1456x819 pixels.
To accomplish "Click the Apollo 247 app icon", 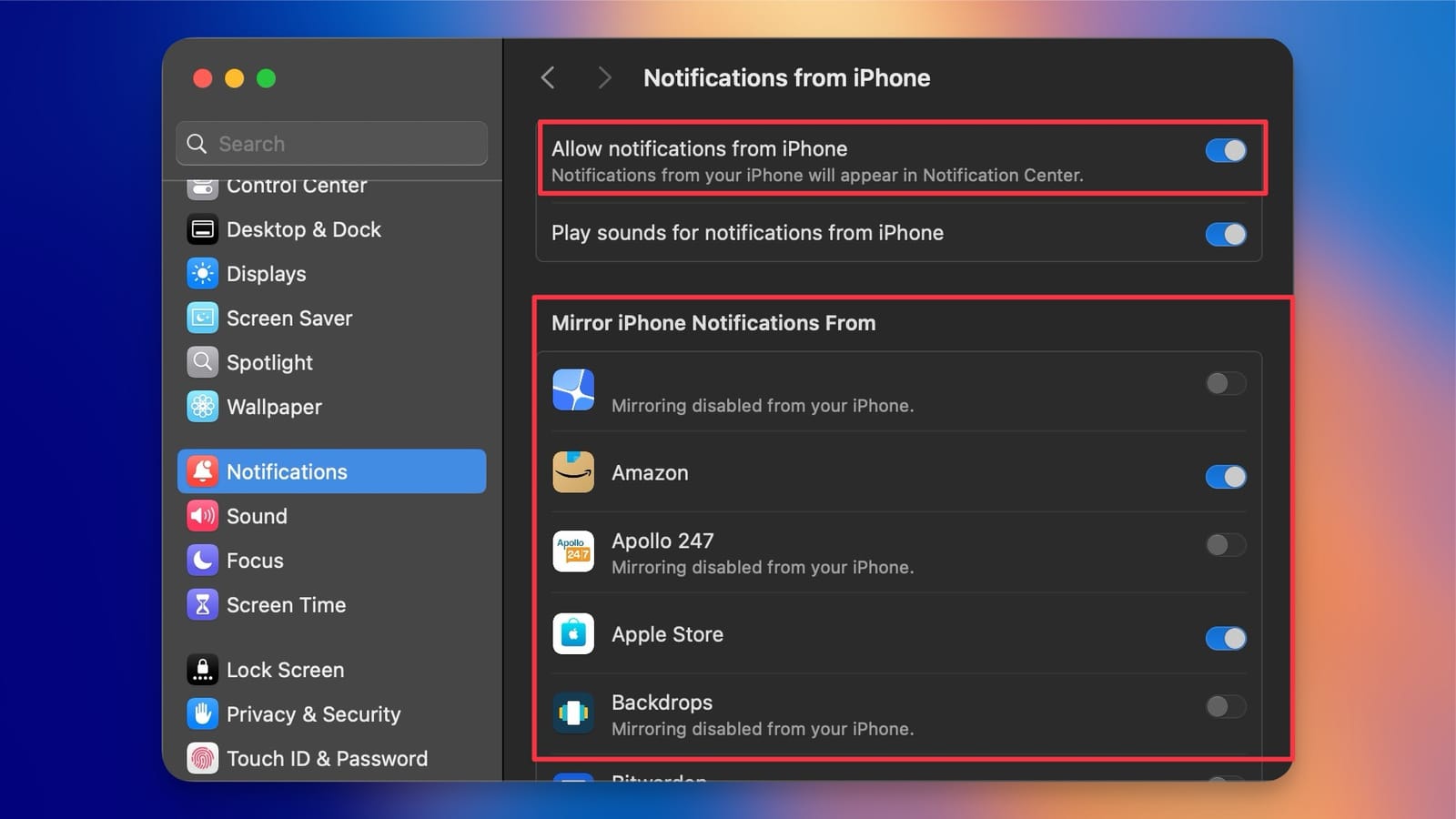I will pos(573,551).
